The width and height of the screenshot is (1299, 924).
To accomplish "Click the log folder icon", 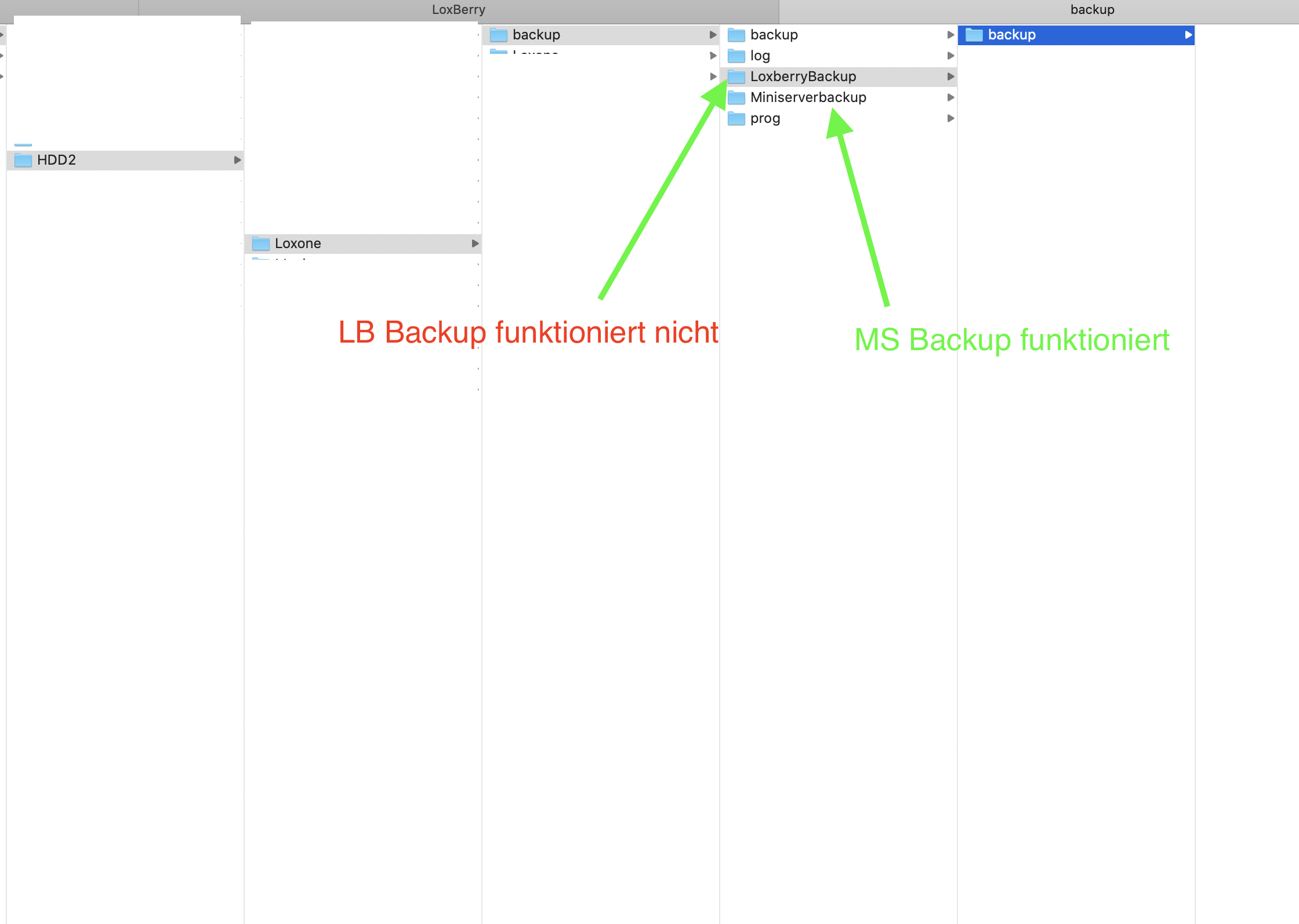I will point(736,56).
